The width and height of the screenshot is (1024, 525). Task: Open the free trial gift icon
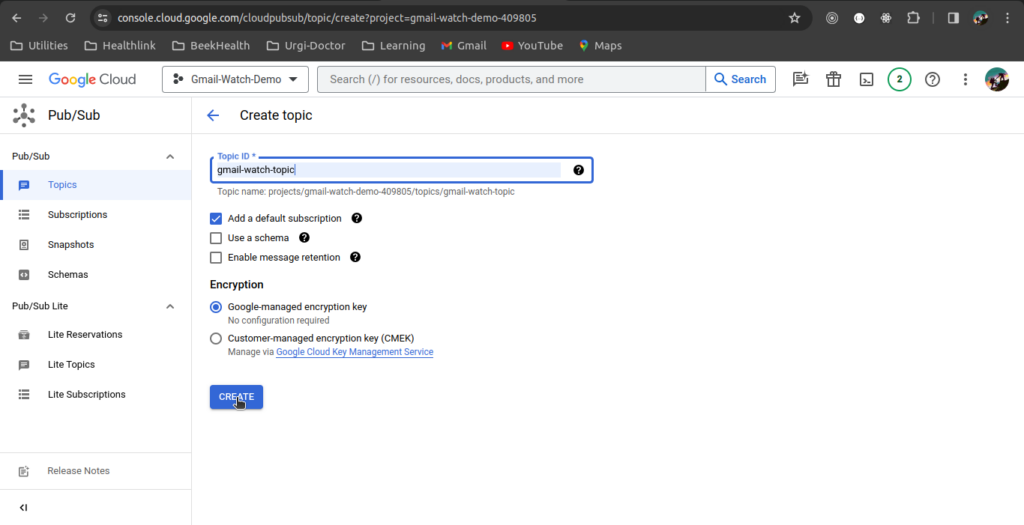[x=833, y=80]
